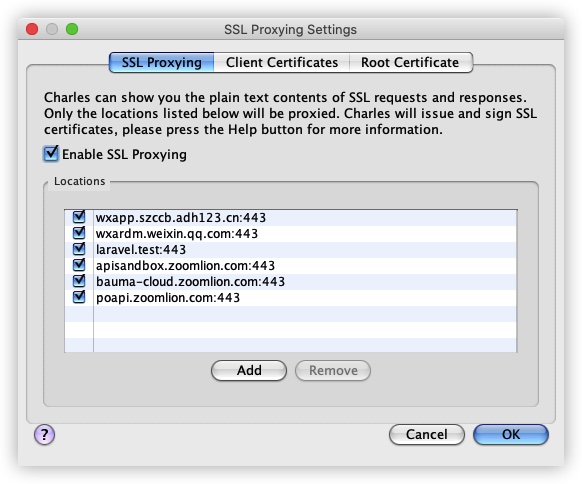Viewport: 582px width, 484px height.
Task: Uncheck wxardm.weixin.qq.com:443 location checkbox
Action: pos(79,233)
